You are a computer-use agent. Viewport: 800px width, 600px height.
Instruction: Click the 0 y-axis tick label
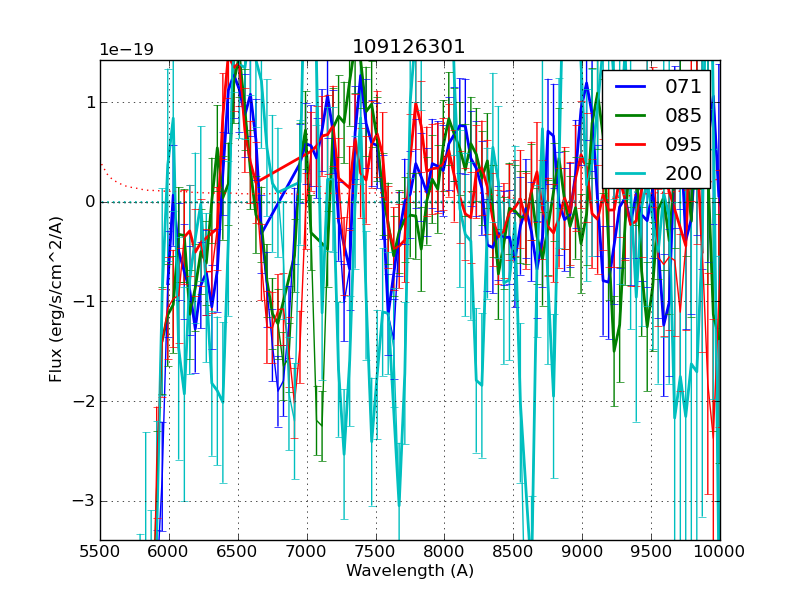tap(88, 202)
